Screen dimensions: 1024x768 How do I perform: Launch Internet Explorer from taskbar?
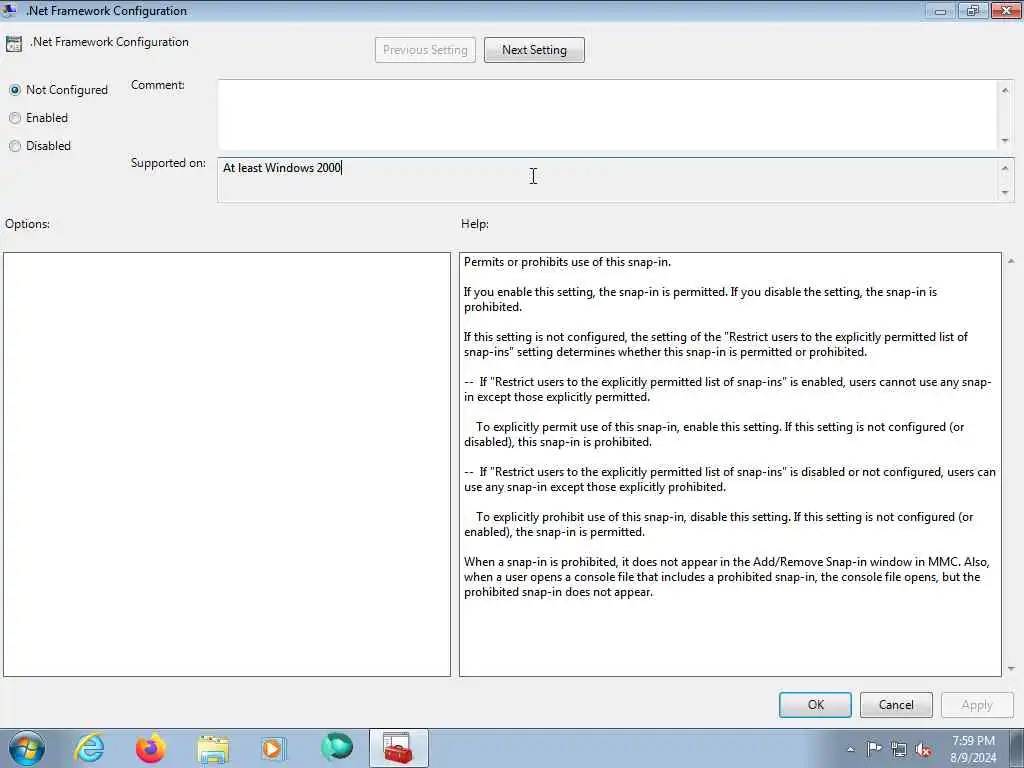click(x=89, y=748)
